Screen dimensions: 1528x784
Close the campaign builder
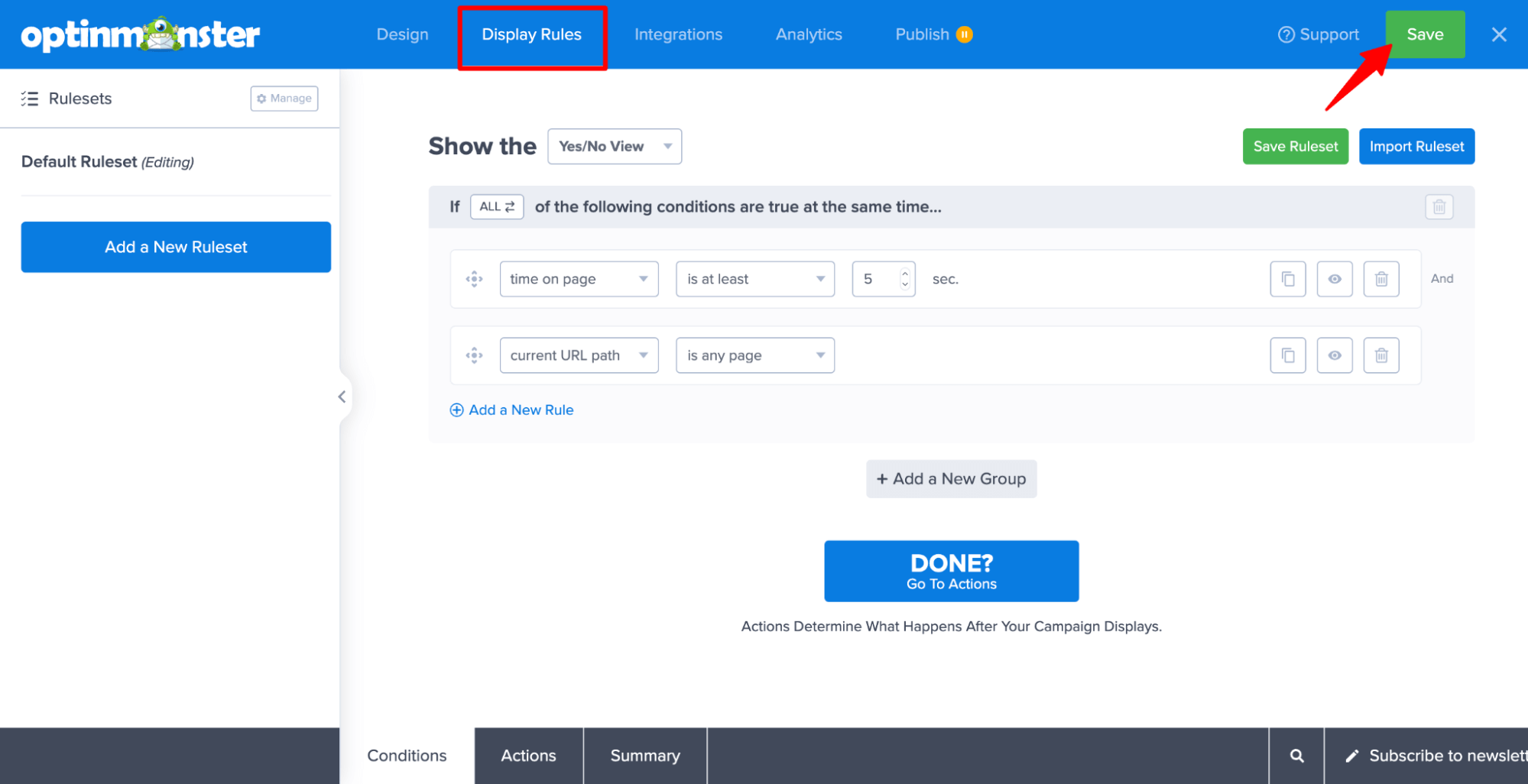(1499, 34)
